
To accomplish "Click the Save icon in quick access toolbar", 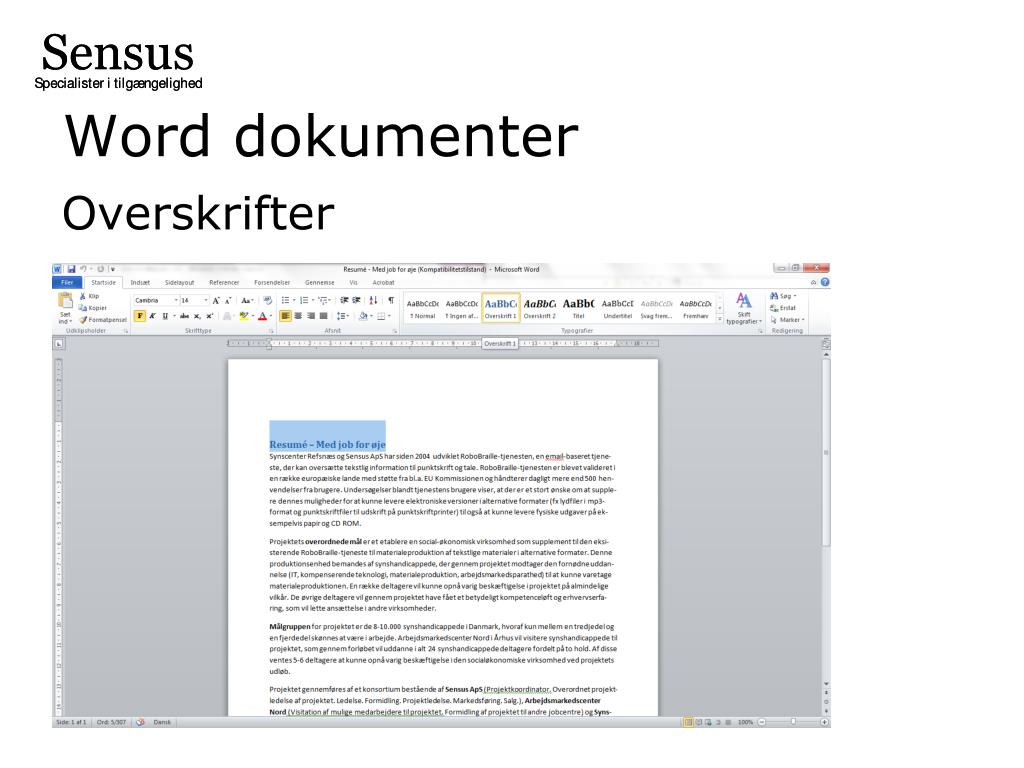I will [x=71, y=269].
